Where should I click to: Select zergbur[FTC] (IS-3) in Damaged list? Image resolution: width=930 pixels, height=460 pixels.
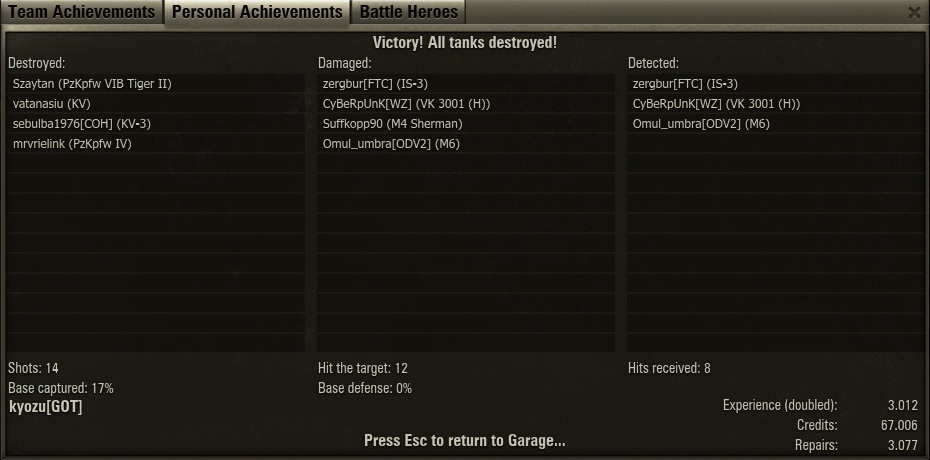[x=466, y=84]
